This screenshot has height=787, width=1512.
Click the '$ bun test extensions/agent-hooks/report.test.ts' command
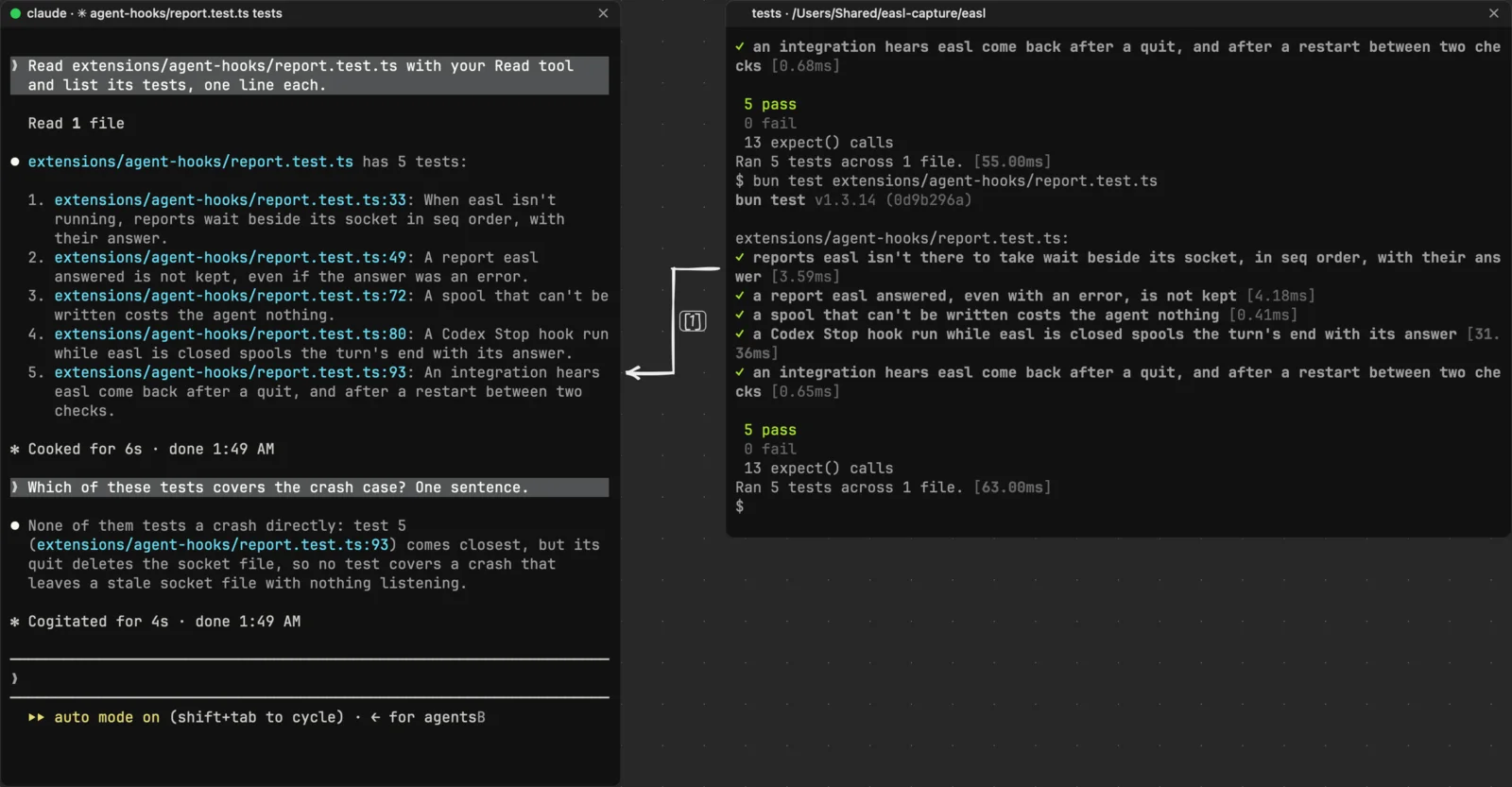click(x=946, y=180)
